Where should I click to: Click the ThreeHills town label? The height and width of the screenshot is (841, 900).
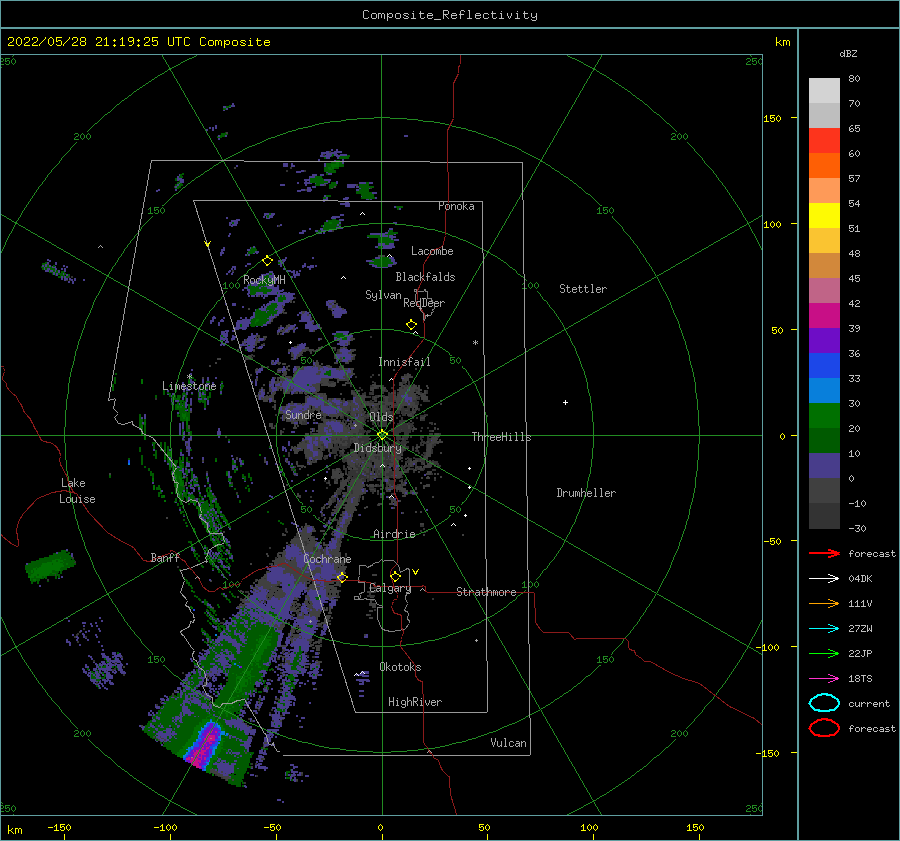[x=502, y=437]
